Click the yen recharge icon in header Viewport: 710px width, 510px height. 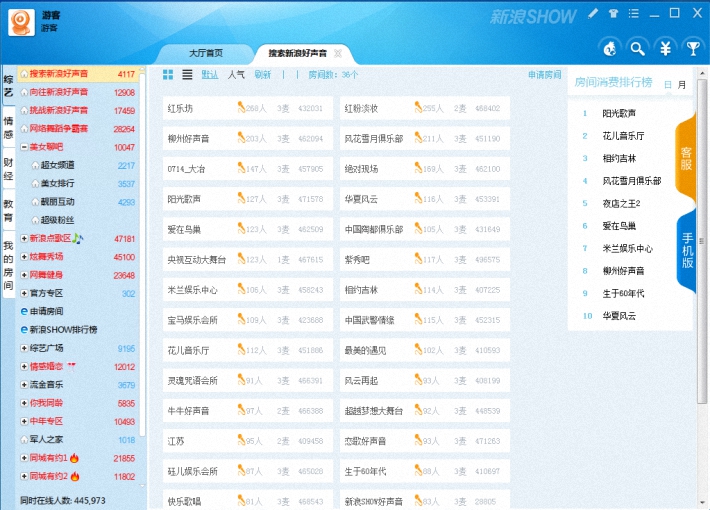665,47
